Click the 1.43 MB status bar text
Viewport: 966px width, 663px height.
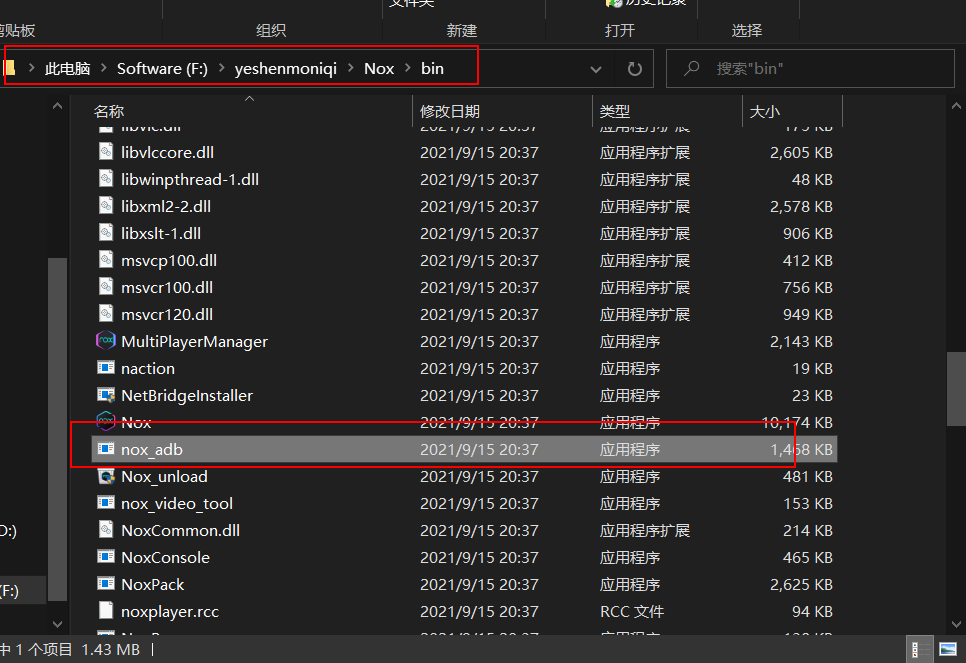click(x=111, y=649)
